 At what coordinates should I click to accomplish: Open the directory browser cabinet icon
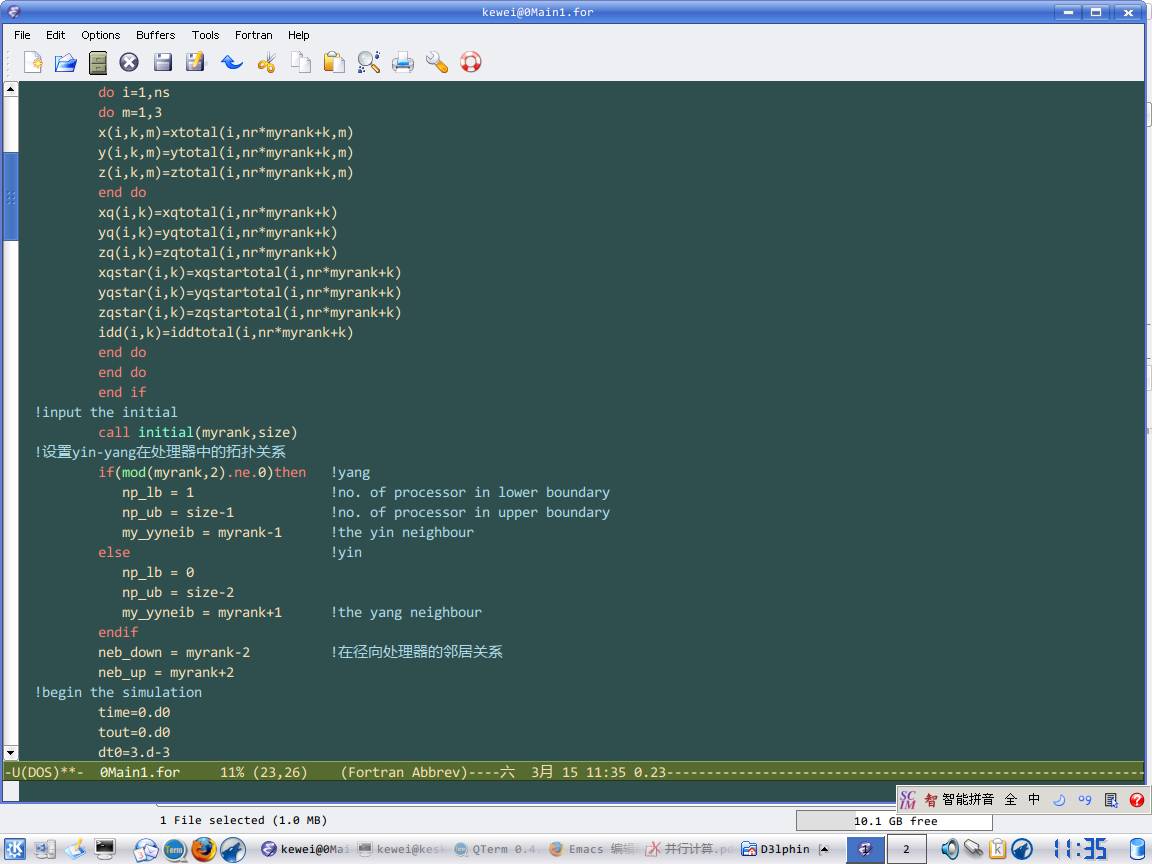(98, 62)
